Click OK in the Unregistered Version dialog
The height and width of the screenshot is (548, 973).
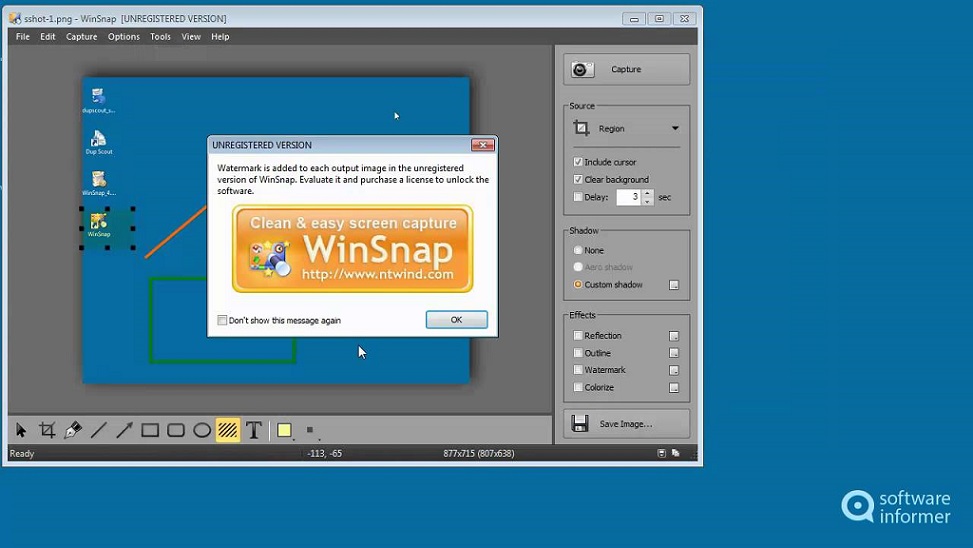[x=457, y=320]
